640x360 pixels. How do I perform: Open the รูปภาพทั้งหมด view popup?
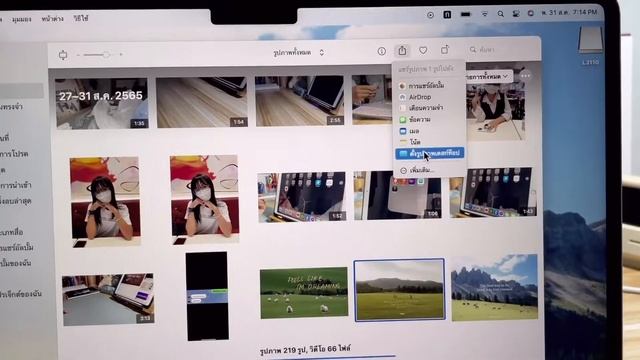(x=299, y=53)
